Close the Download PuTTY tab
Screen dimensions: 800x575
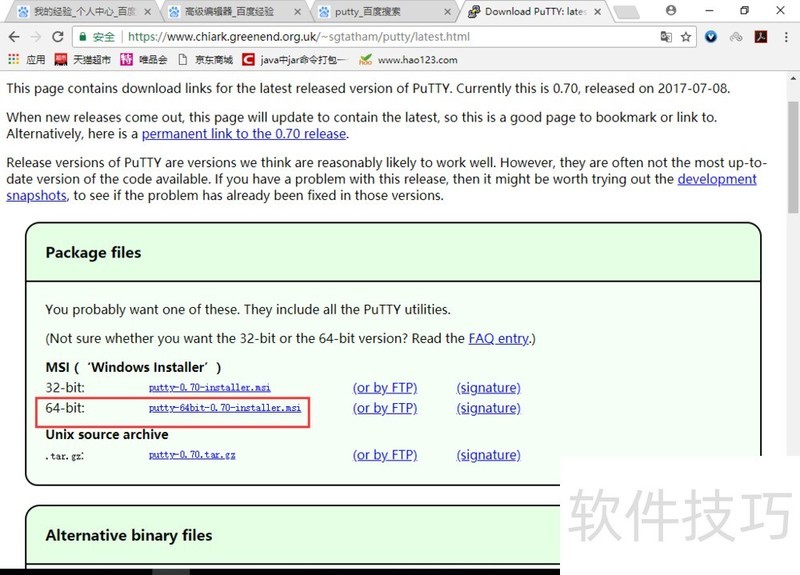597,12
